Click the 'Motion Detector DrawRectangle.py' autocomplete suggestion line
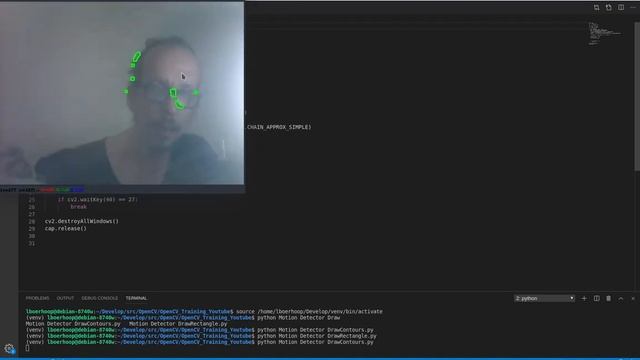 point(178,324)
